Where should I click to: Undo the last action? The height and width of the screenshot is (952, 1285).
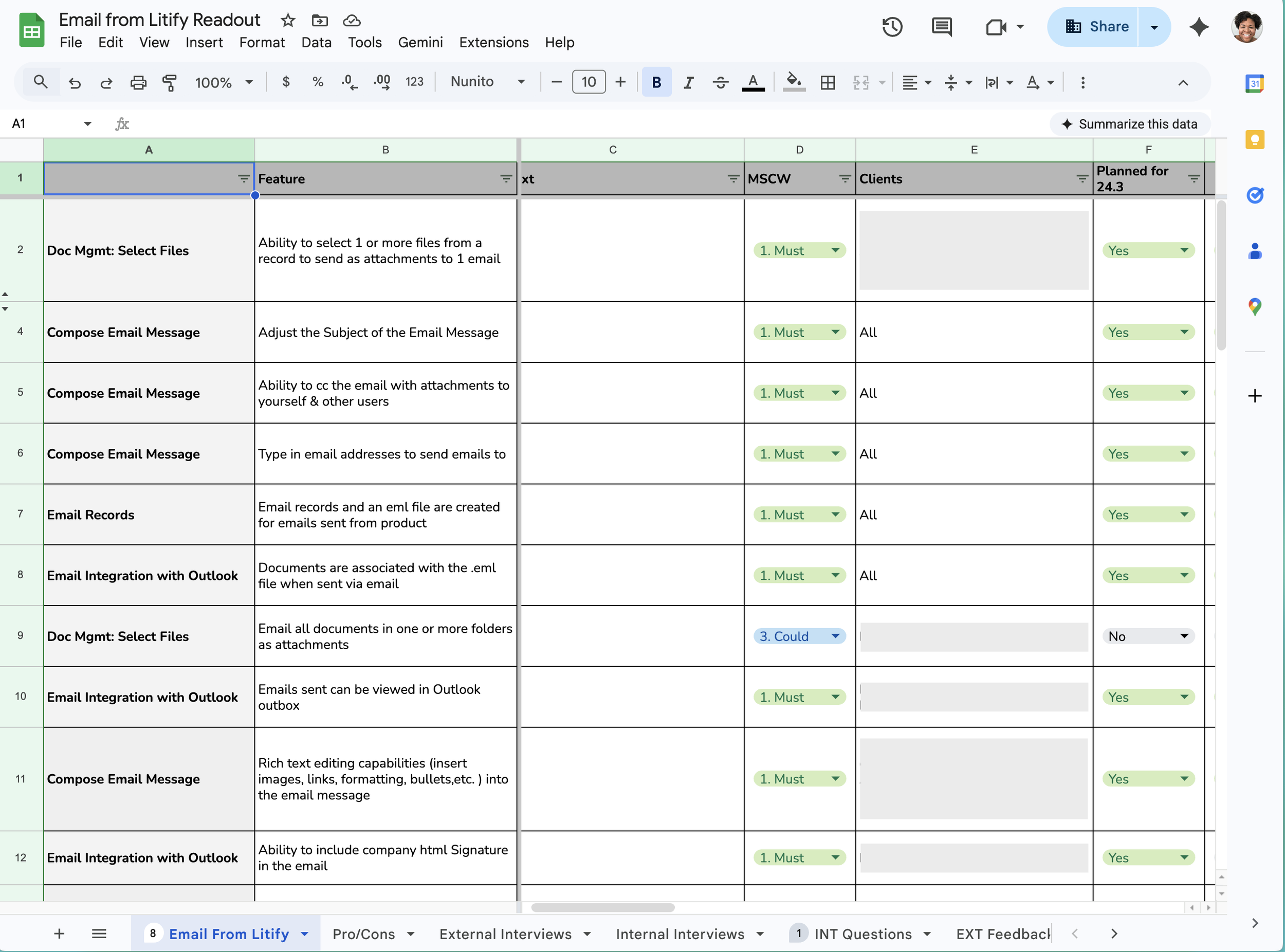[x=75, y=82]
